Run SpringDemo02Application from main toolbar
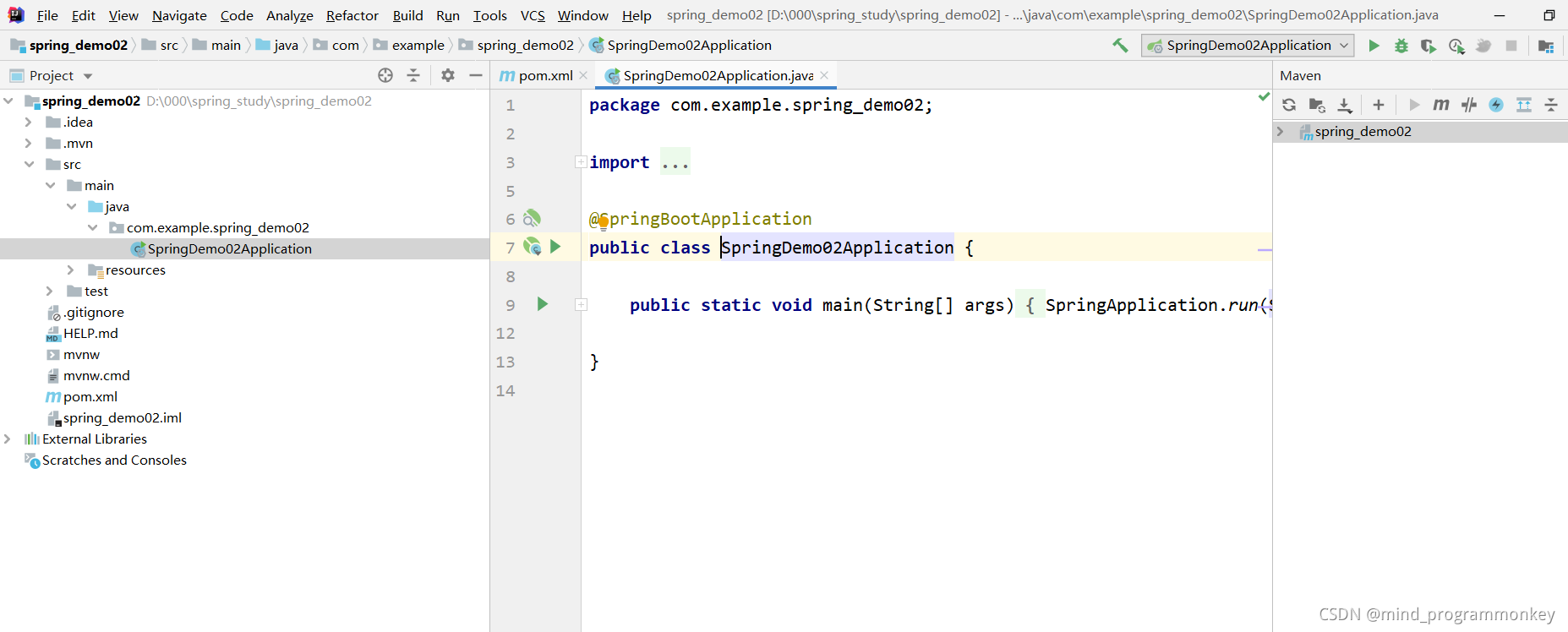Screen dimensions: 1568x632 click(1374, 46)
